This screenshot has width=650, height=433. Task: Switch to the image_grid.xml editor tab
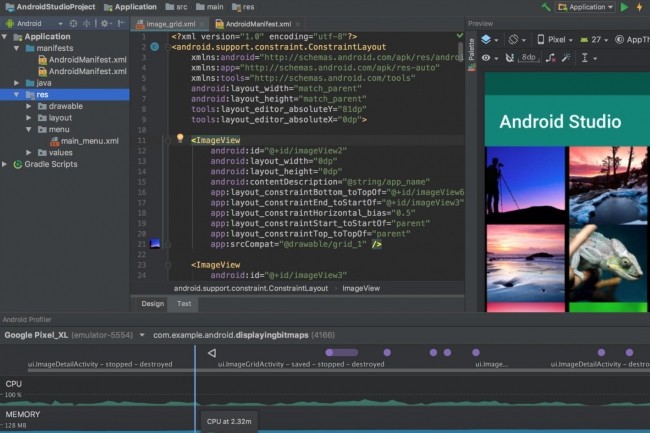point(170,24)
